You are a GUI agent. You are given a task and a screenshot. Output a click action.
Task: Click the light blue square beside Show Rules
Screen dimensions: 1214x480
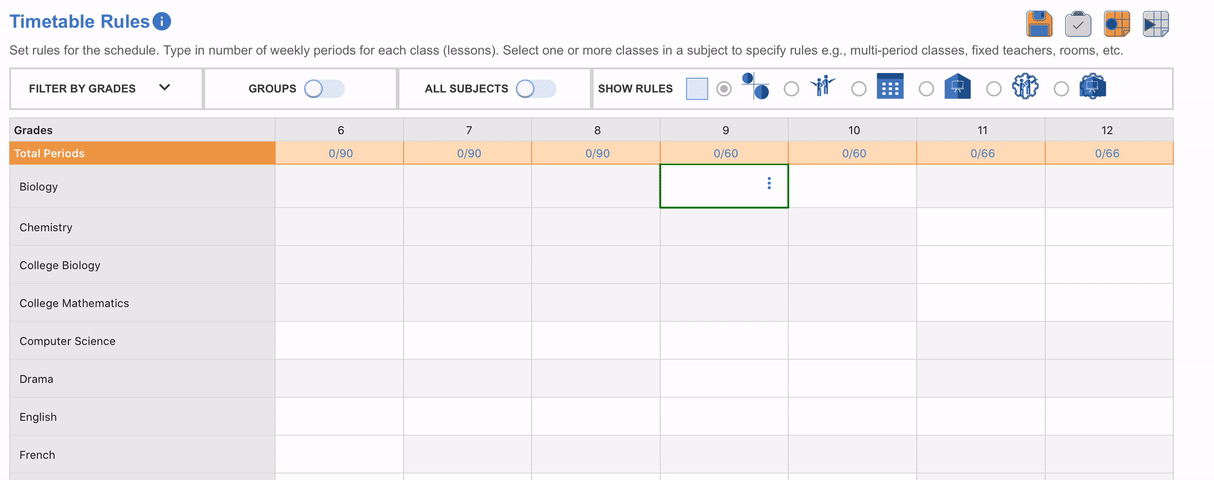697,89
